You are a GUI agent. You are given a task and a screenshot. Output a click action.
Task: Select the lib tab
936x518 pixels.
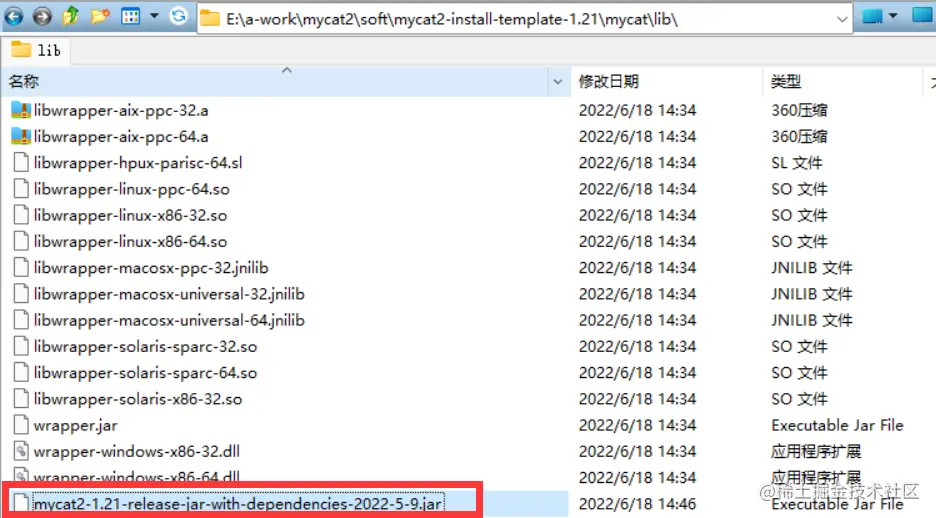click(36, 51)
